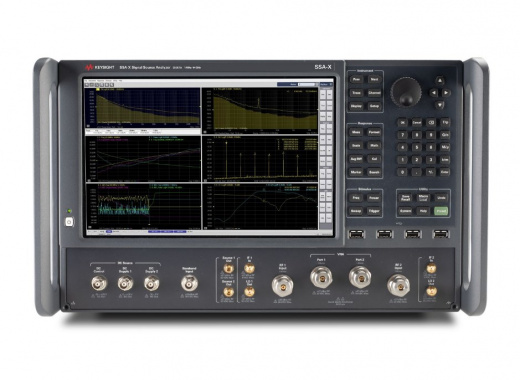Screen dimensions: 520x380
Task: Select the Marker key
Action: coord(356,172)
